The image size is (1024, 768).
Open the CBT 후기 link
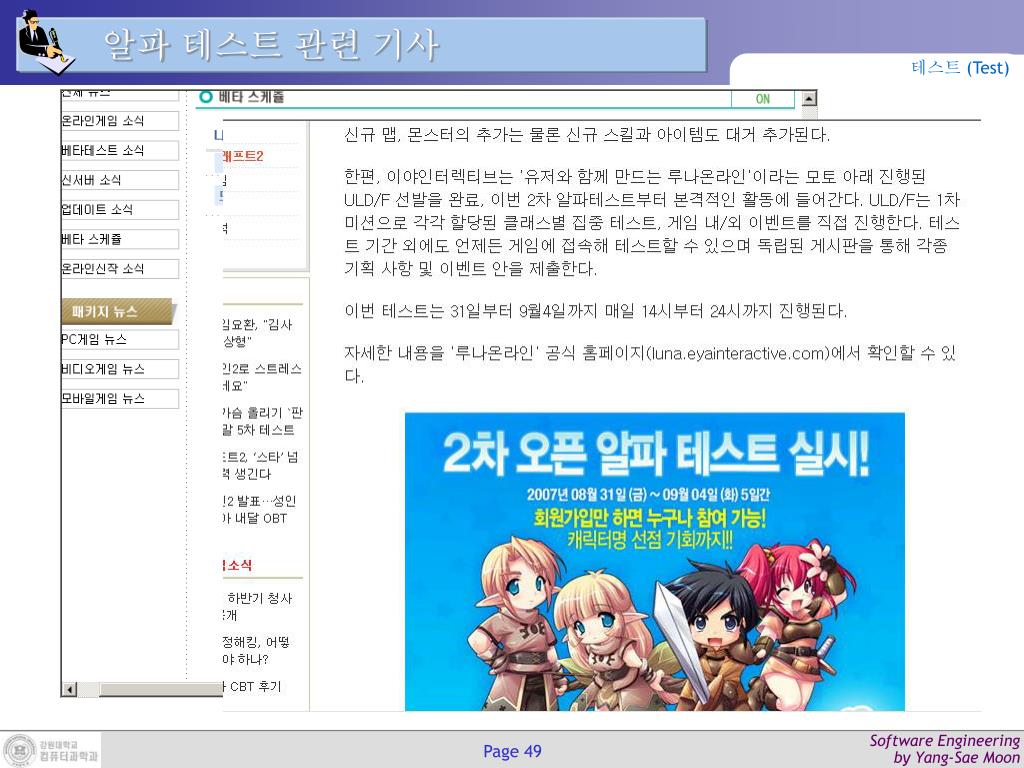(x=252, y=686)
